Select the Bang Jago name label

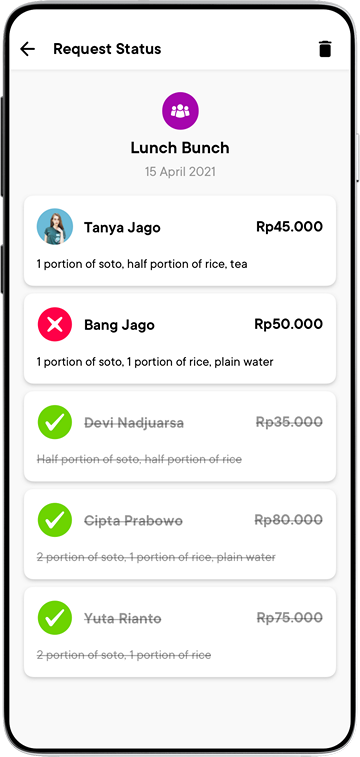[x=119, y=325]
